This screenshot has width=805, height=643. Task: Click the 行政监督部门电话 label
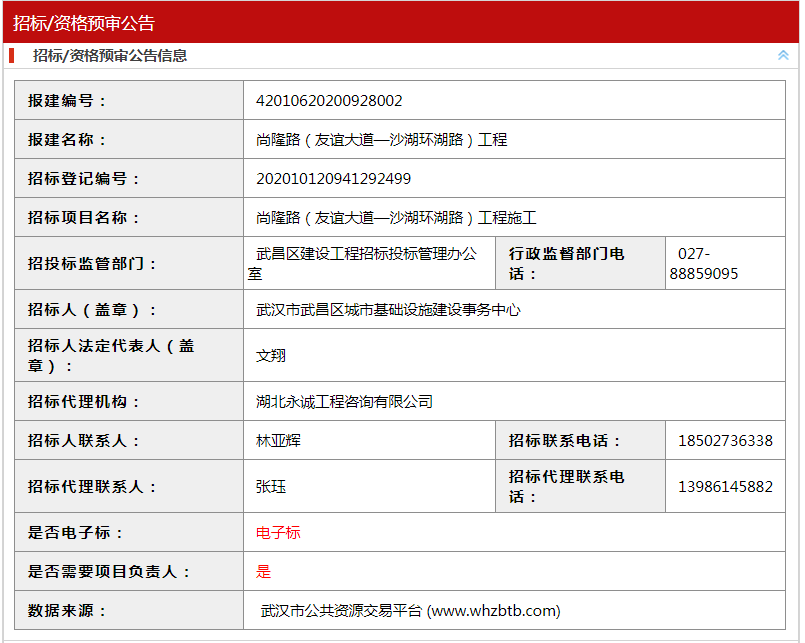566,263
